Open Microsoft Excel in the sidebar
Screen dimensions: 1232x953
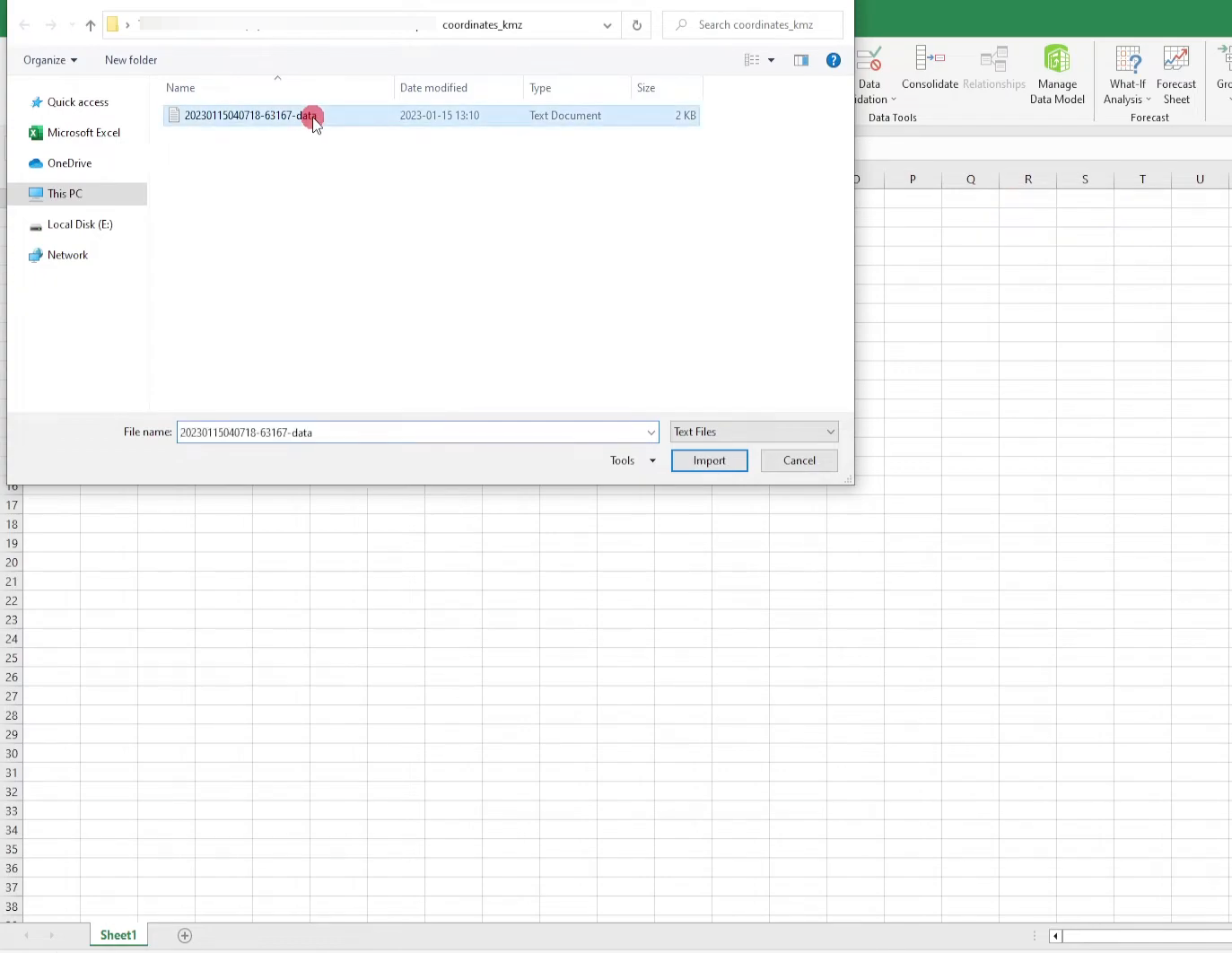click(85, 132)
